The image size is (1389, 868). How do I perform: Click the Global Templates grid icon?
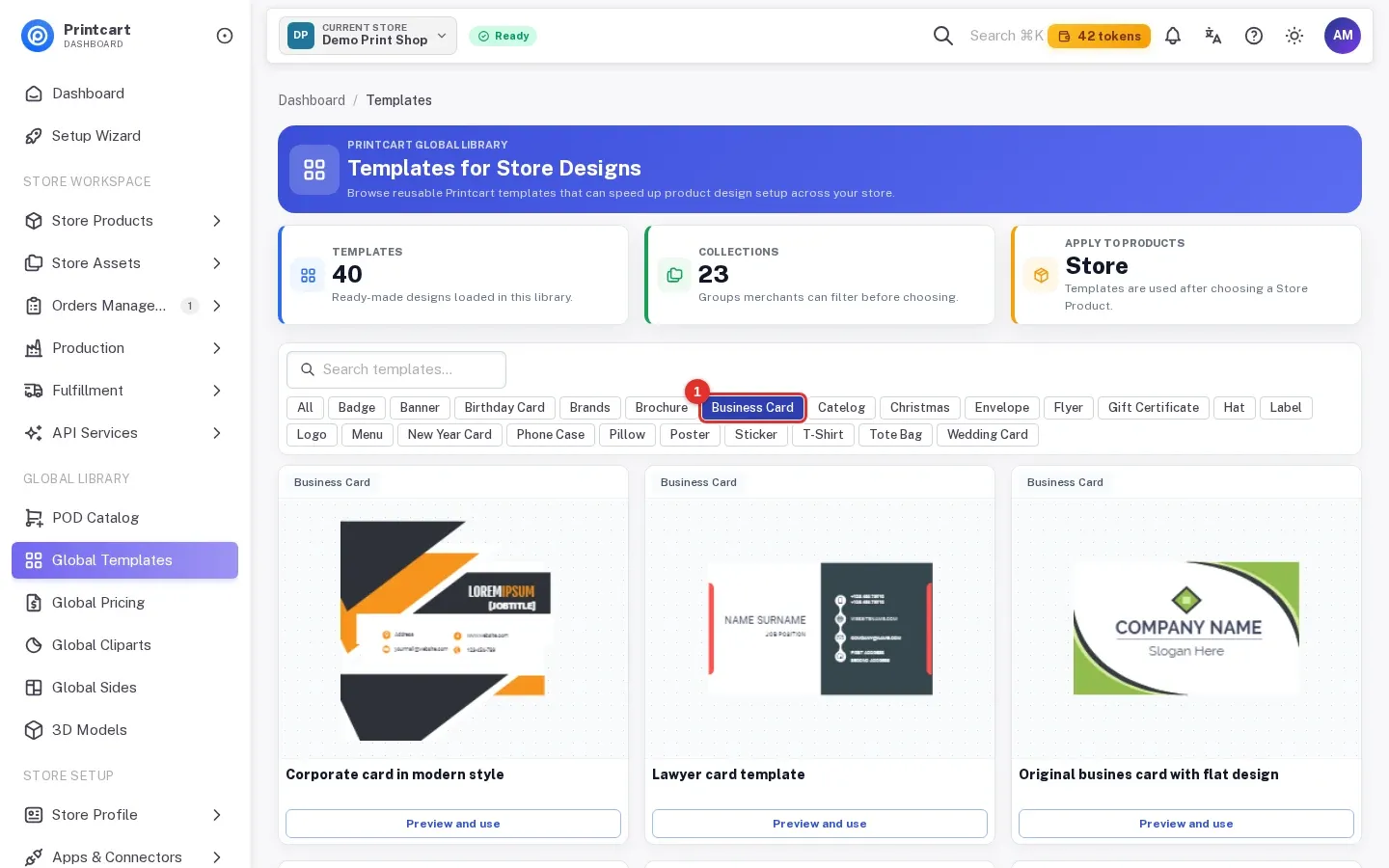(x=34, y=560)
